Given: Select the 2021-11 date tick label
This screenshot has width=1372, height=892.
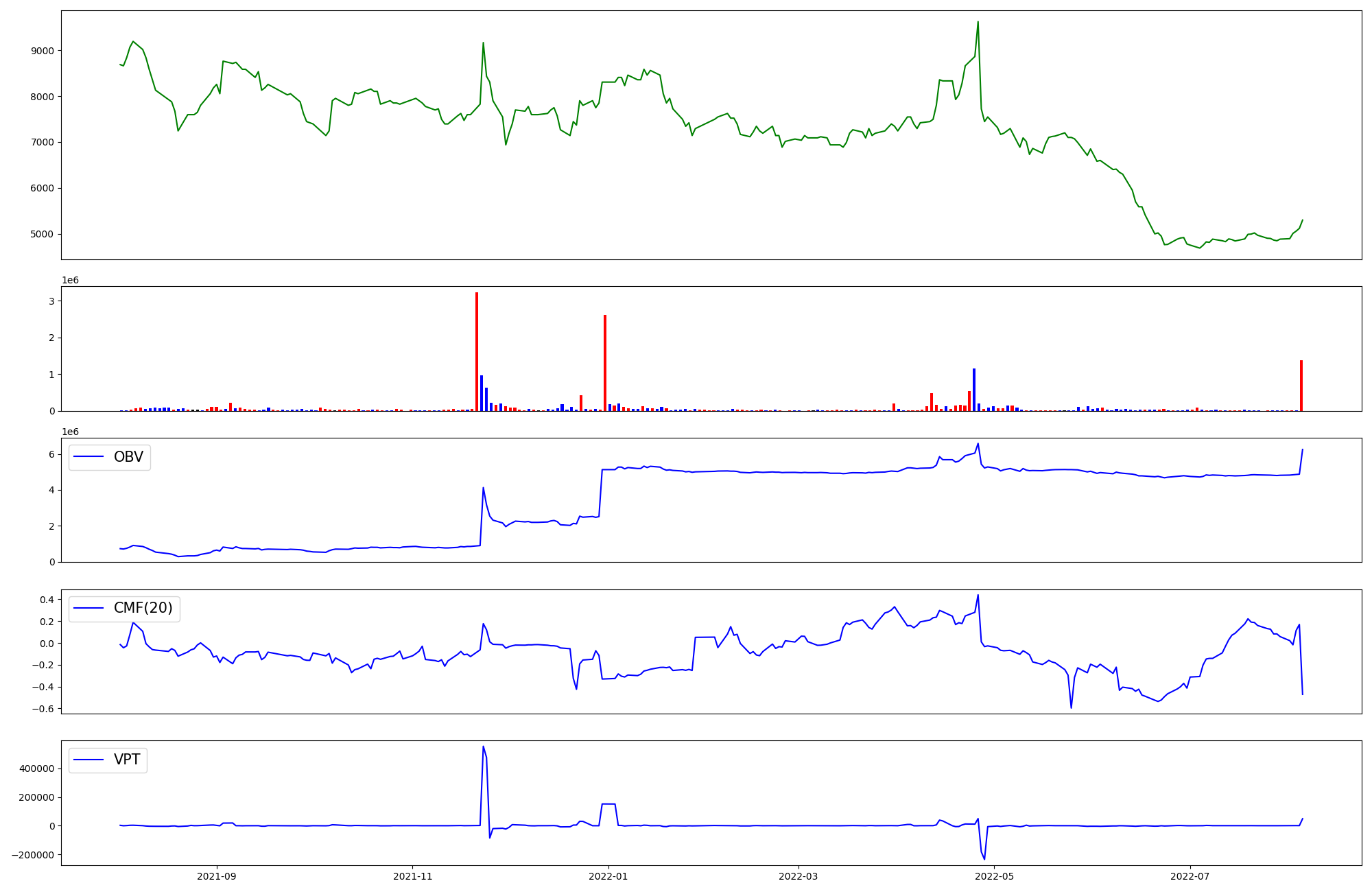Looking at the screenshot, I should (x=412, y=876).
